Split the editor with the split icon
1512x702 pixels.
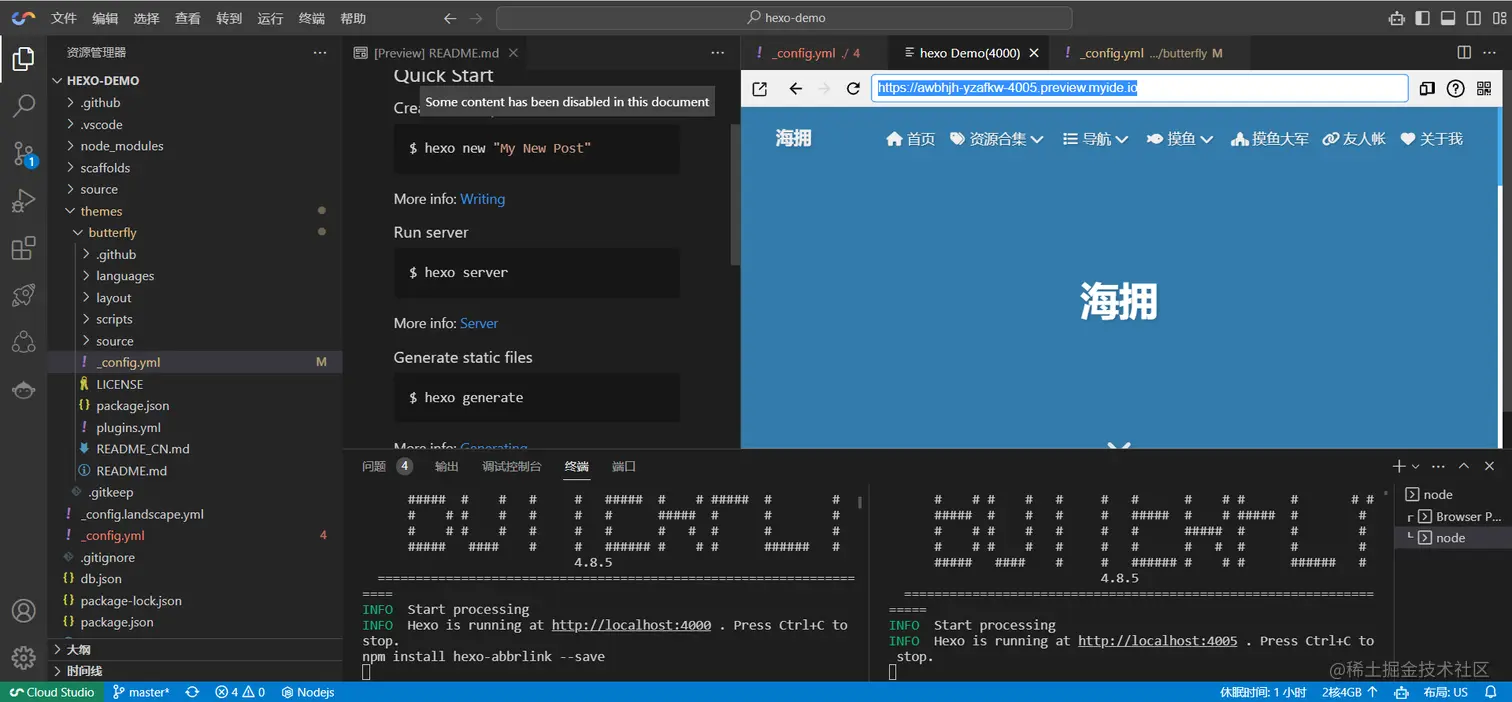(x=1464, y=53)
